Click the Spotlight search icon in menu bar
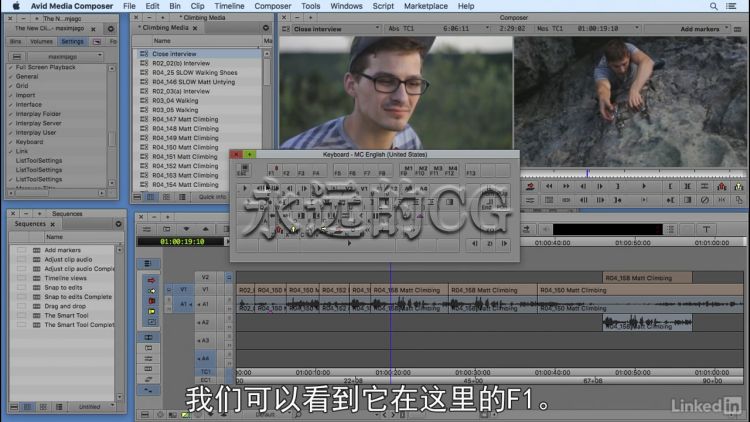Viewport: 750px width, 422px height. pos(713,6)
